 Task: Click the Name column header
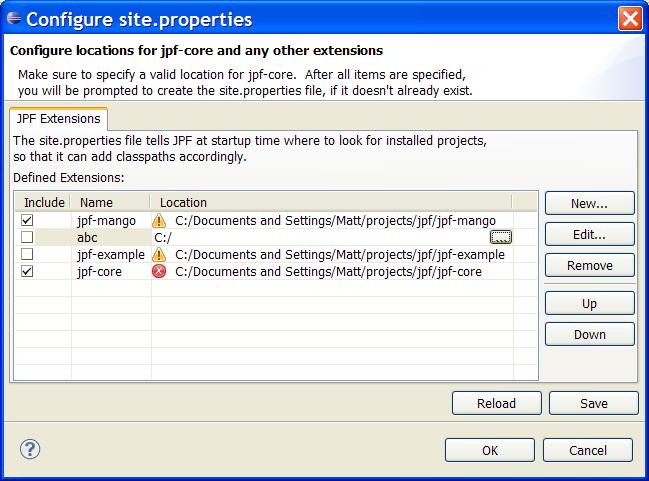[97, 202]
